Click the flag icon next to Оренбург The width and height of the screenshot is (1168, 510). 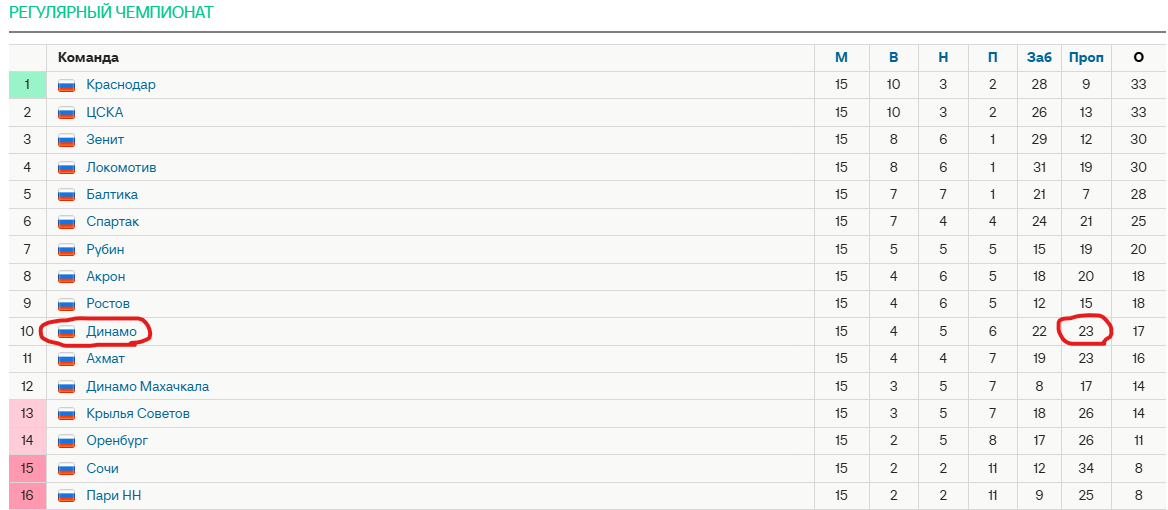pyautogui.click(x=67, y=441)
